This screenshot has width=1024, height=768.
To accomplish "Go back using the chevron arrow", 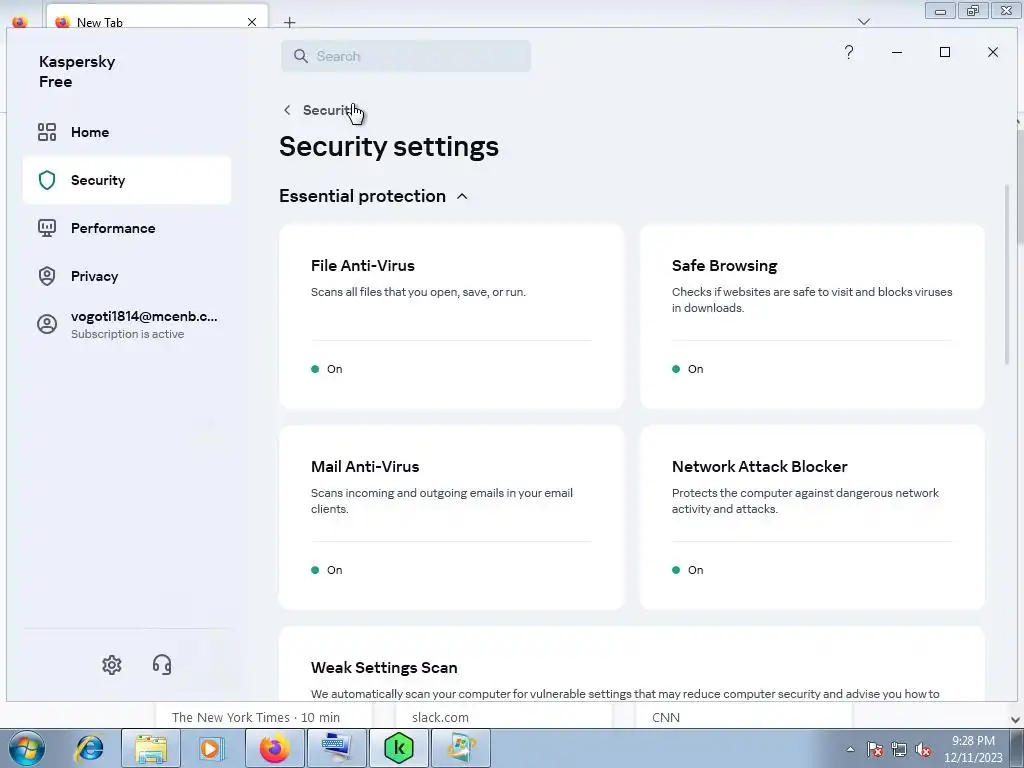I will (287, 110).
